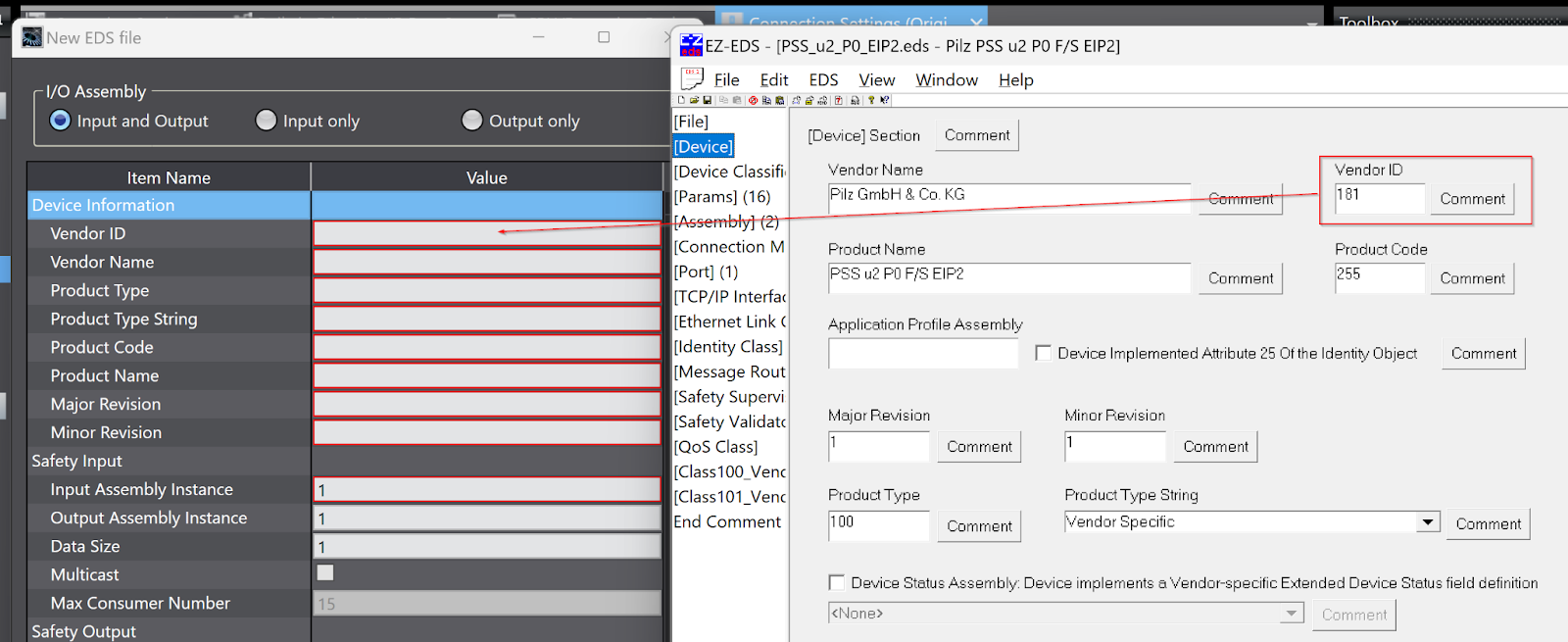
Task: Click the yellow question mark Help toolbar icon
Action: (x=871, y=100)
